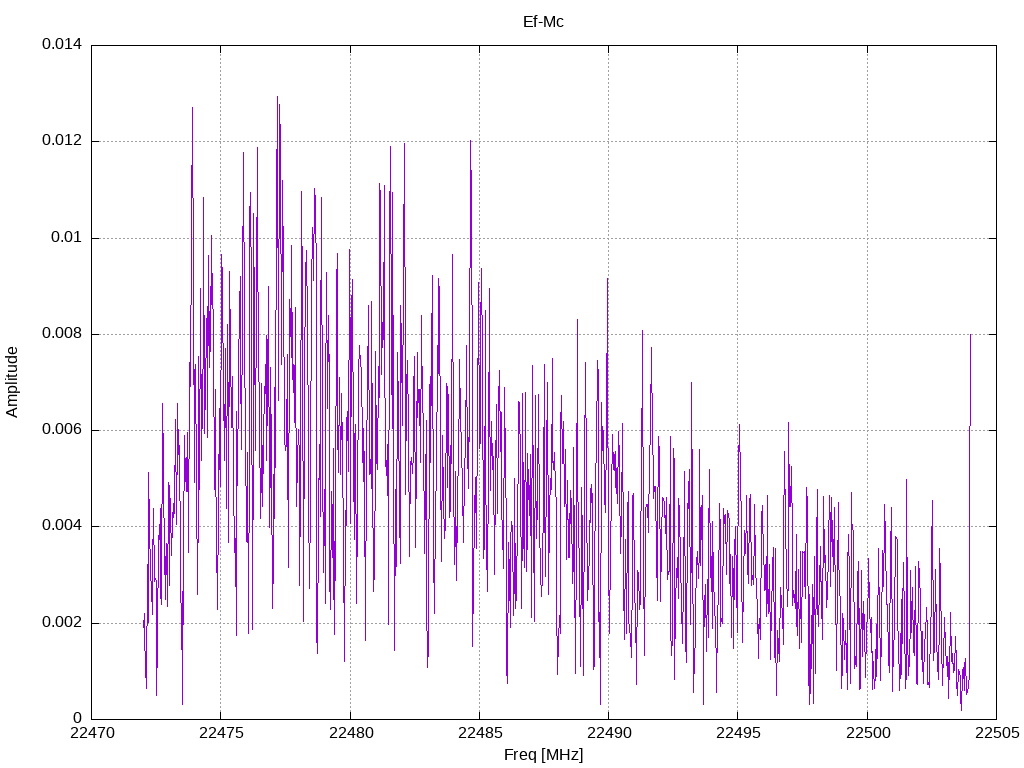Click the y-axis tick label 0.01

pos(67,237)
